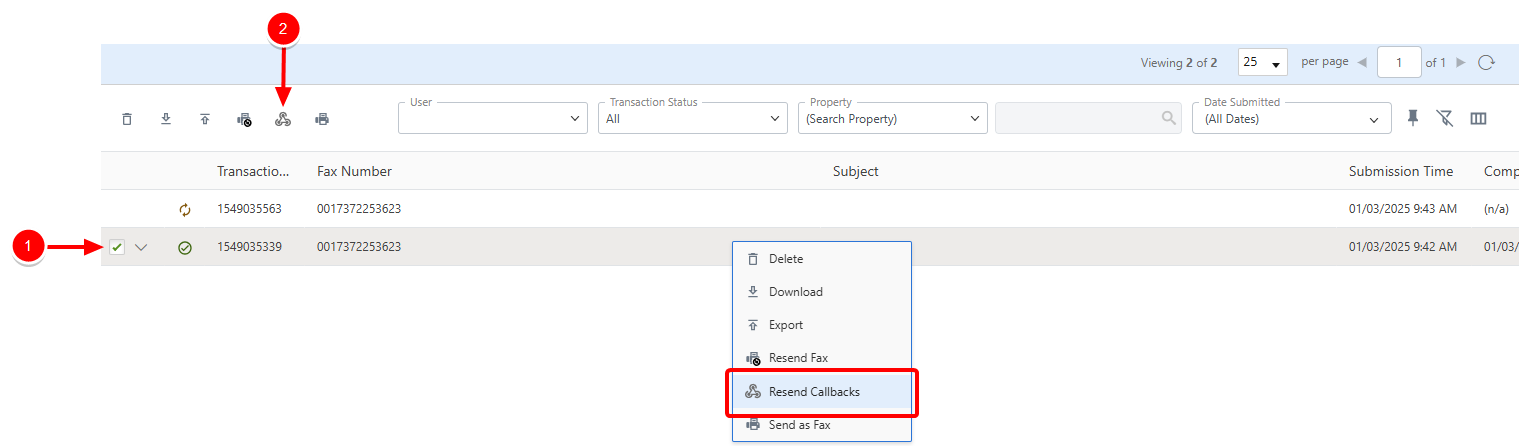The height and width of the screenshot is (446, 1519).
Task: Uncheck the checkbox for transaction 1549035339
Action: point(117,247)
